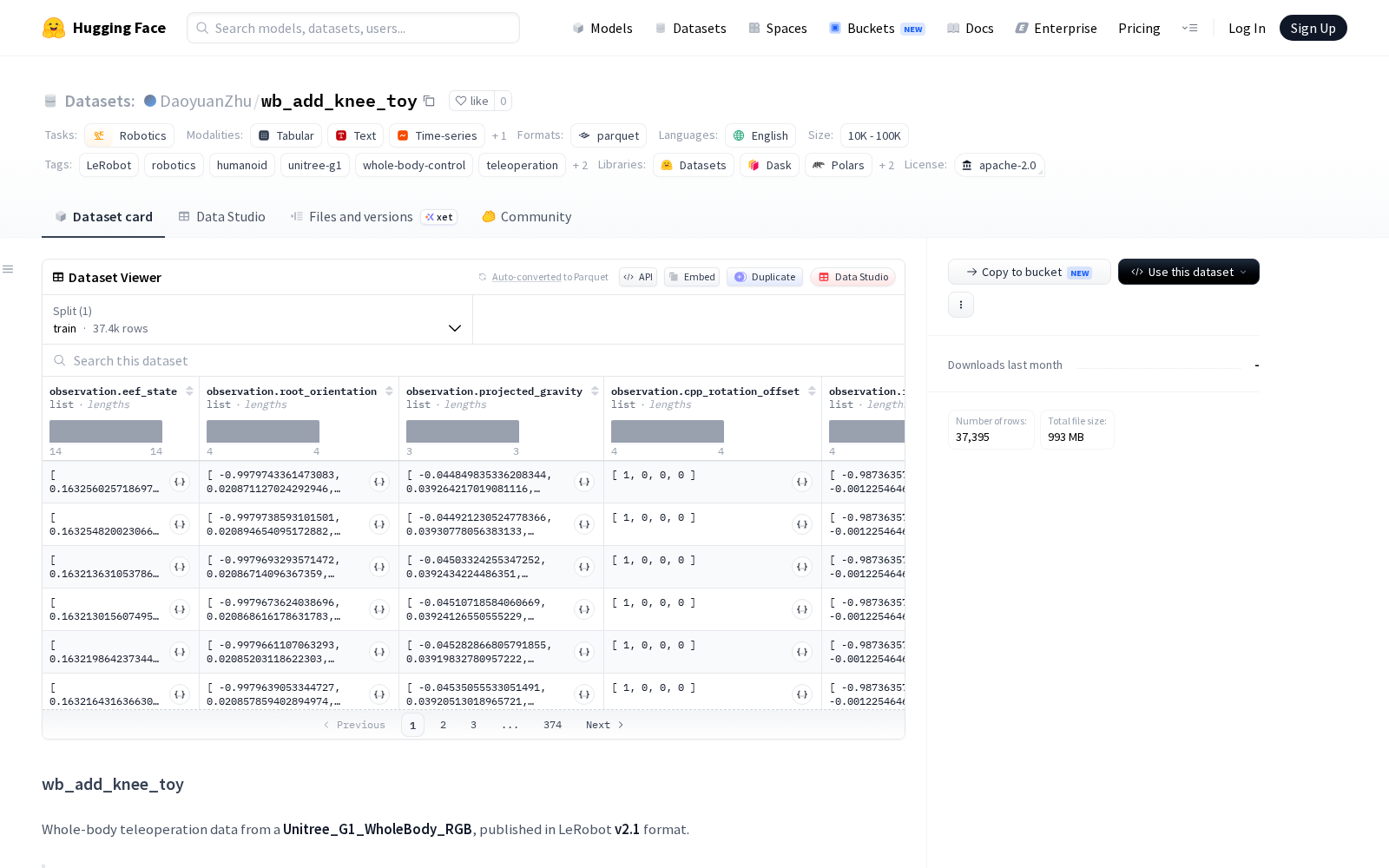Click the eef_state histogram bar

tap(106, 431)
